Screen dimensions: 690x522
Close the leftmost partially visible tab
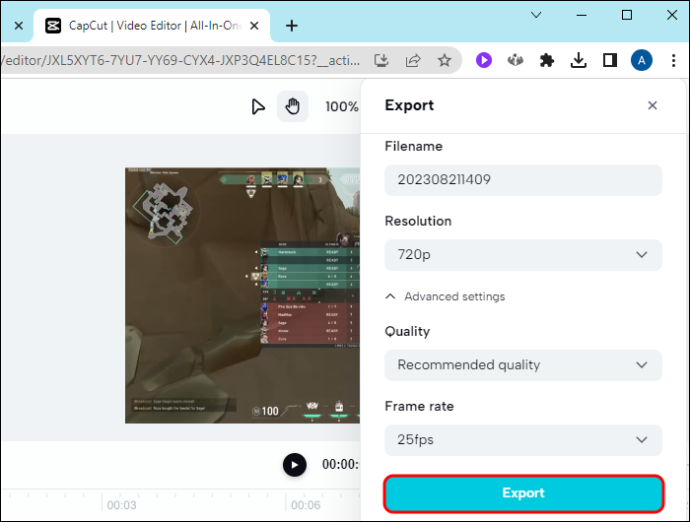point(18,26)
